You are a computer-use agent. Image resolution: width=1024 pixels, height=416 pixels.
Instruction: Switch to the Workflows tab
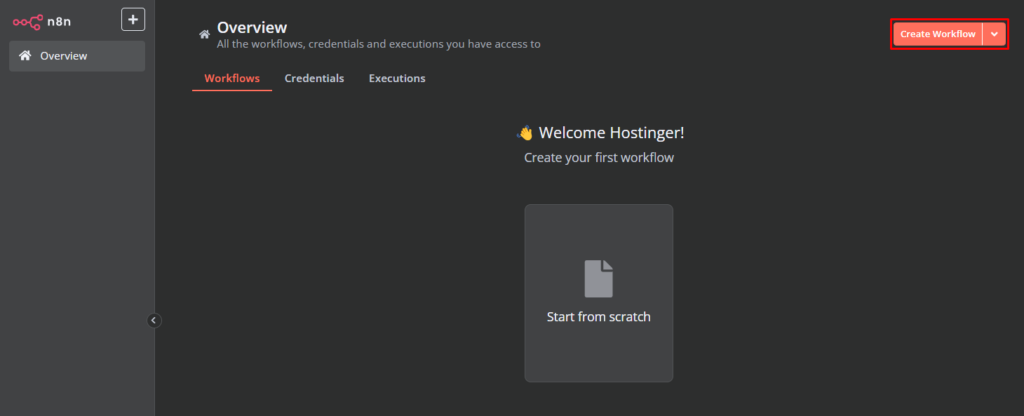(232, 78)
